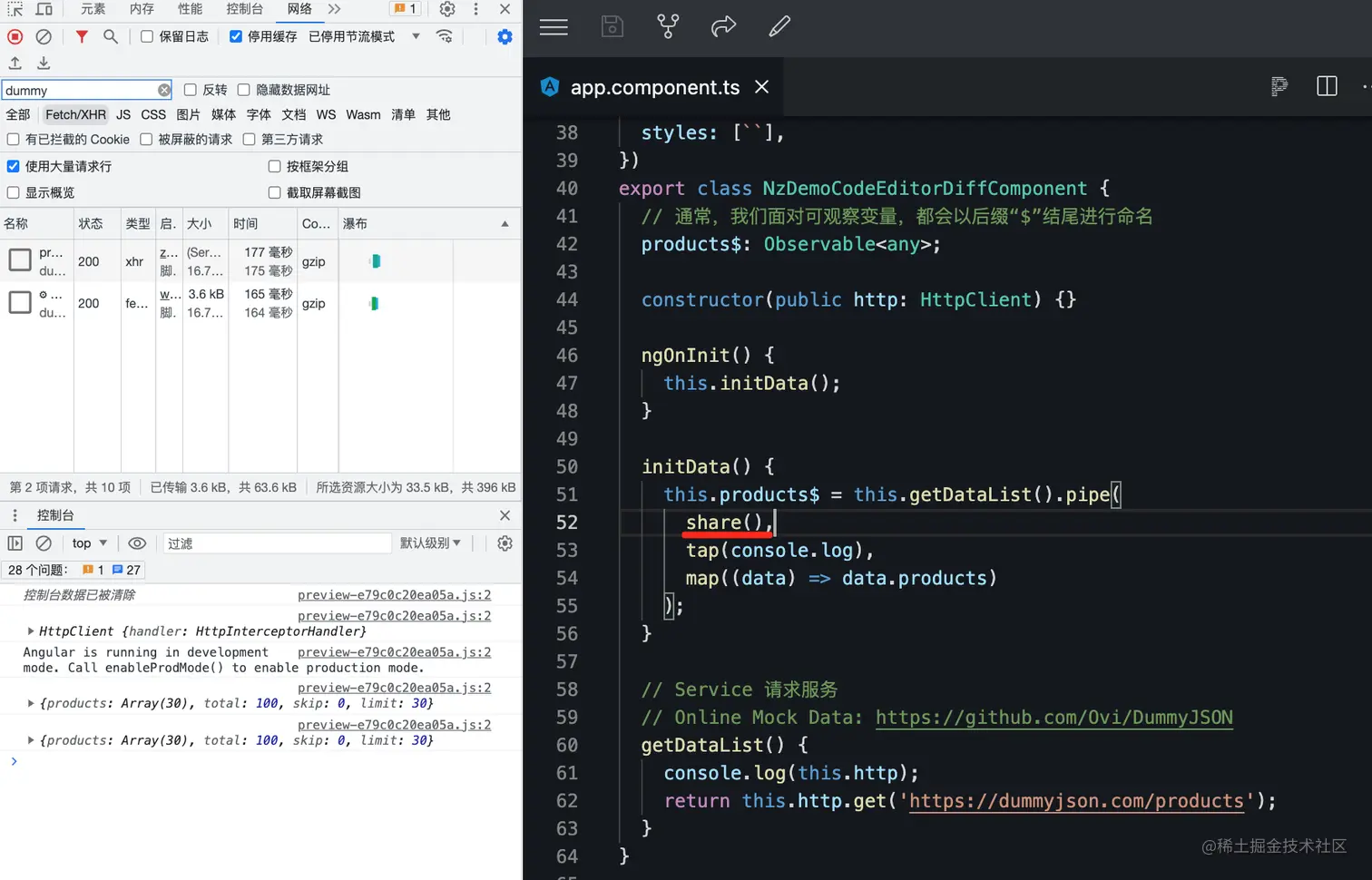The image size is (1372, 880).
Task: Clear the console output
Action: [x=44, y=543]
